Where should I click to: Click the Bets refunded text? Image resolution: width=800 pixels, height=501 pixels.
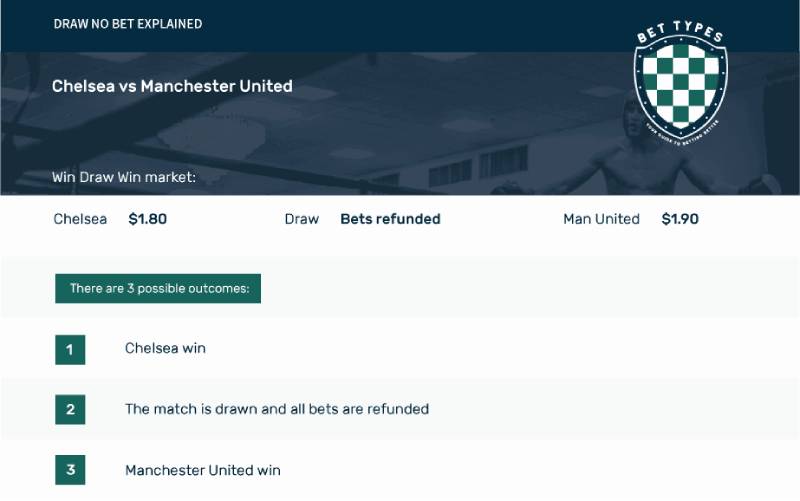pyautogui.click(x=390, y=219)
